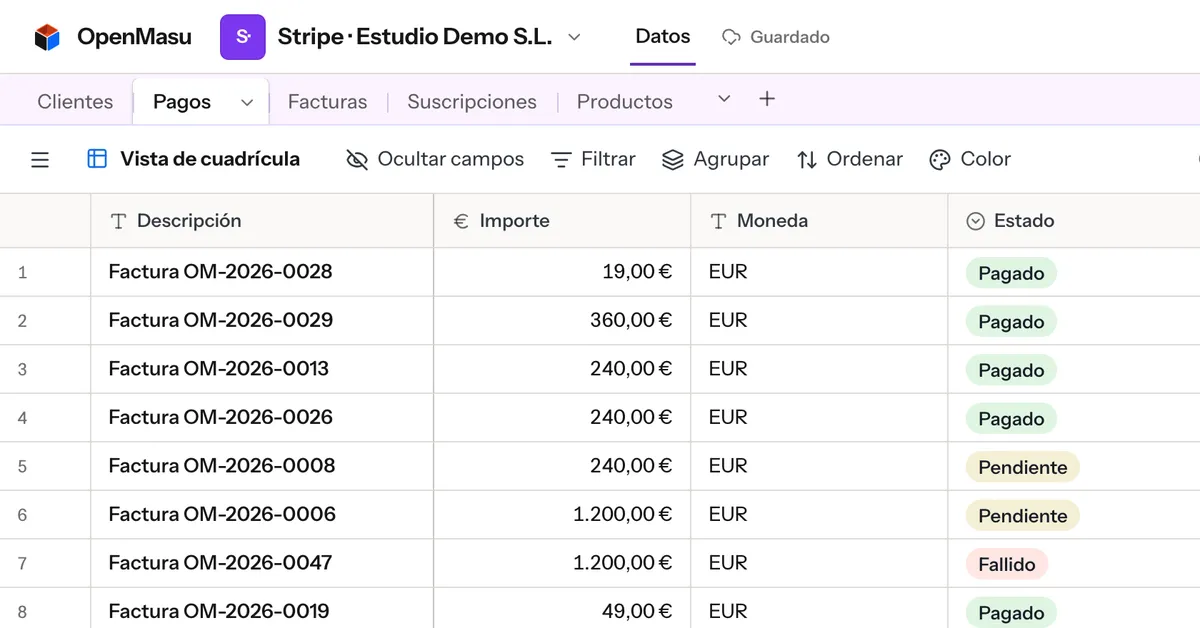The width and height of the screenshot is (1200, 628).
Task: Select the cell Factura OM-2026-0026
Action: tap(262, 417)
